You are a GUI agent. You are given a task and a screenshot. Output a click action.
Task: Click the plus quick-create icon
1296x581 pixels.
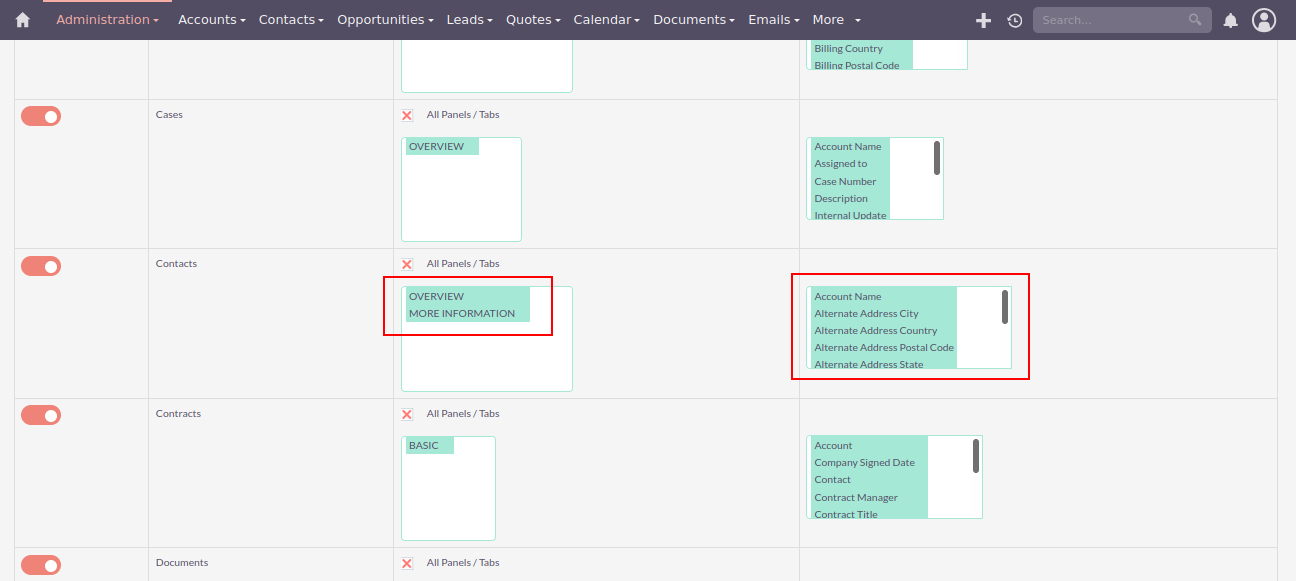pos(983,20)
